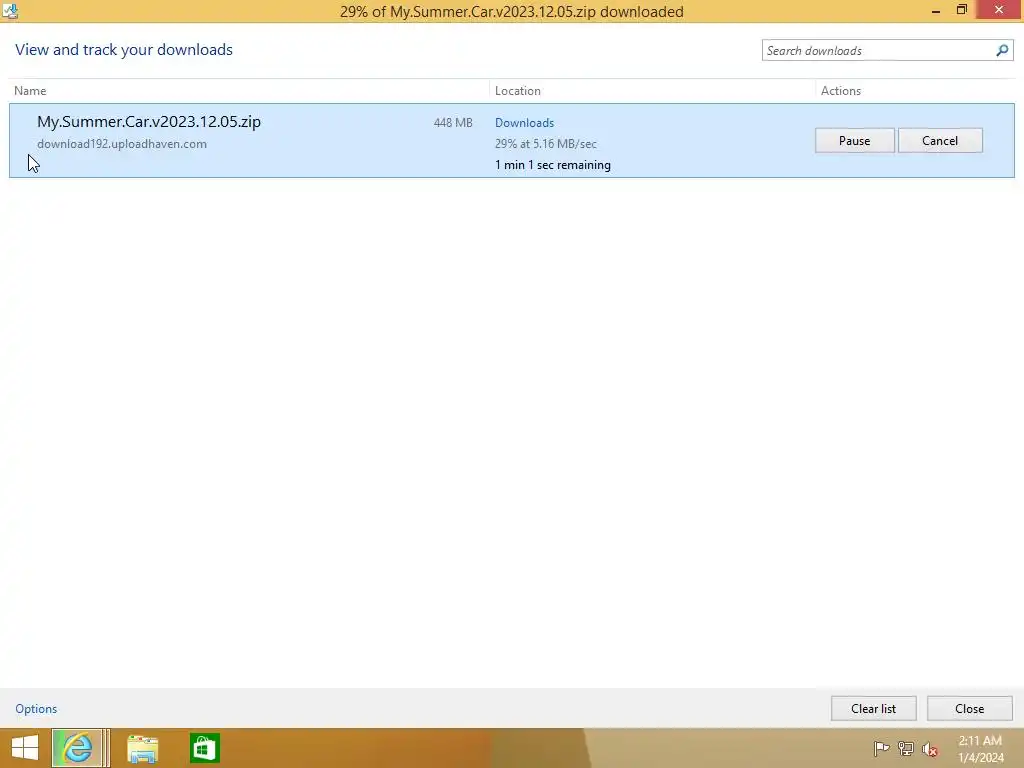Minimize the View Downloads window
The image size is (1024, 768).
(936, 10)
